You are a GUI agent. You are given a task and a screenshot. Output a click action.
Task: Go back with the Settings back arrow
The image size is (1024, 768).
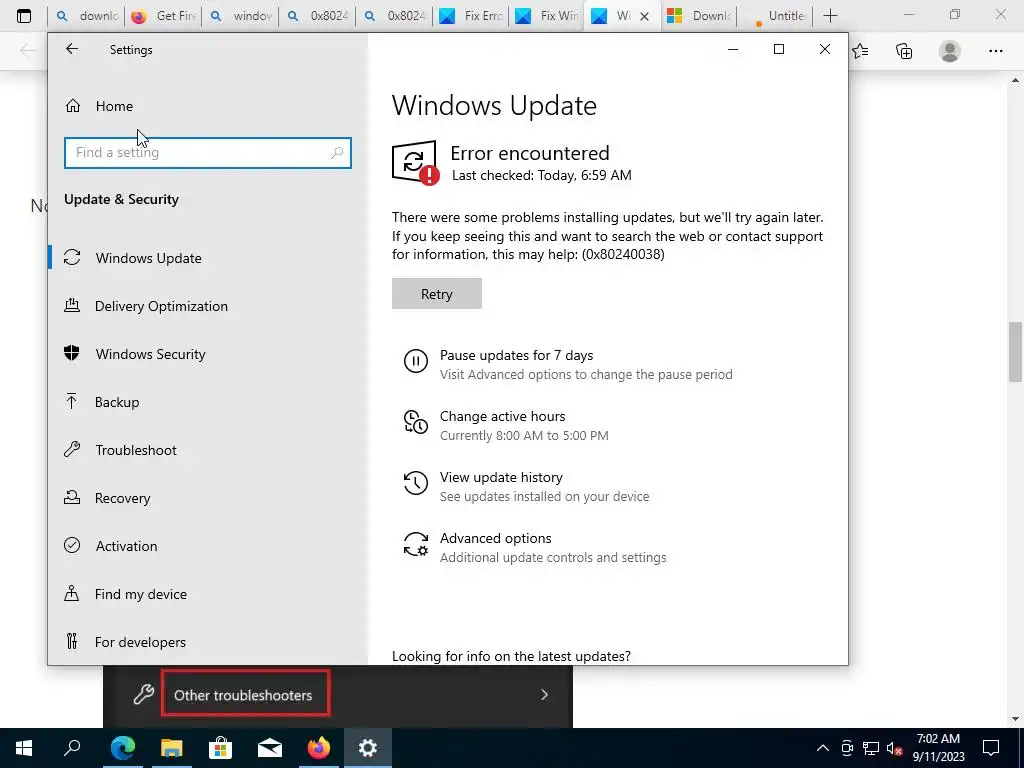72,49
